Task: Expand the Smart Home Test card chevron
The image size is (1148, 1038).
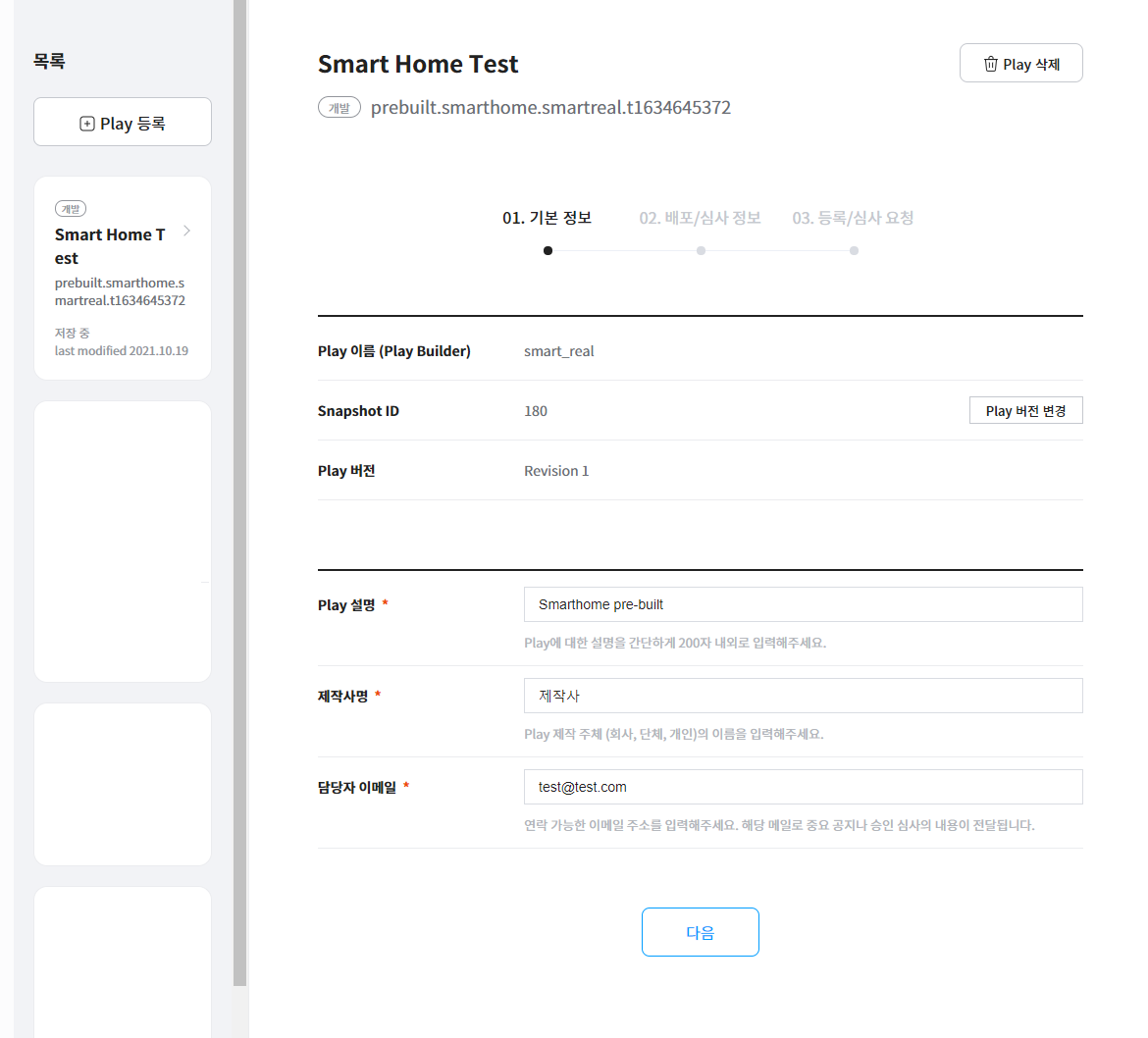Action: 186,232
